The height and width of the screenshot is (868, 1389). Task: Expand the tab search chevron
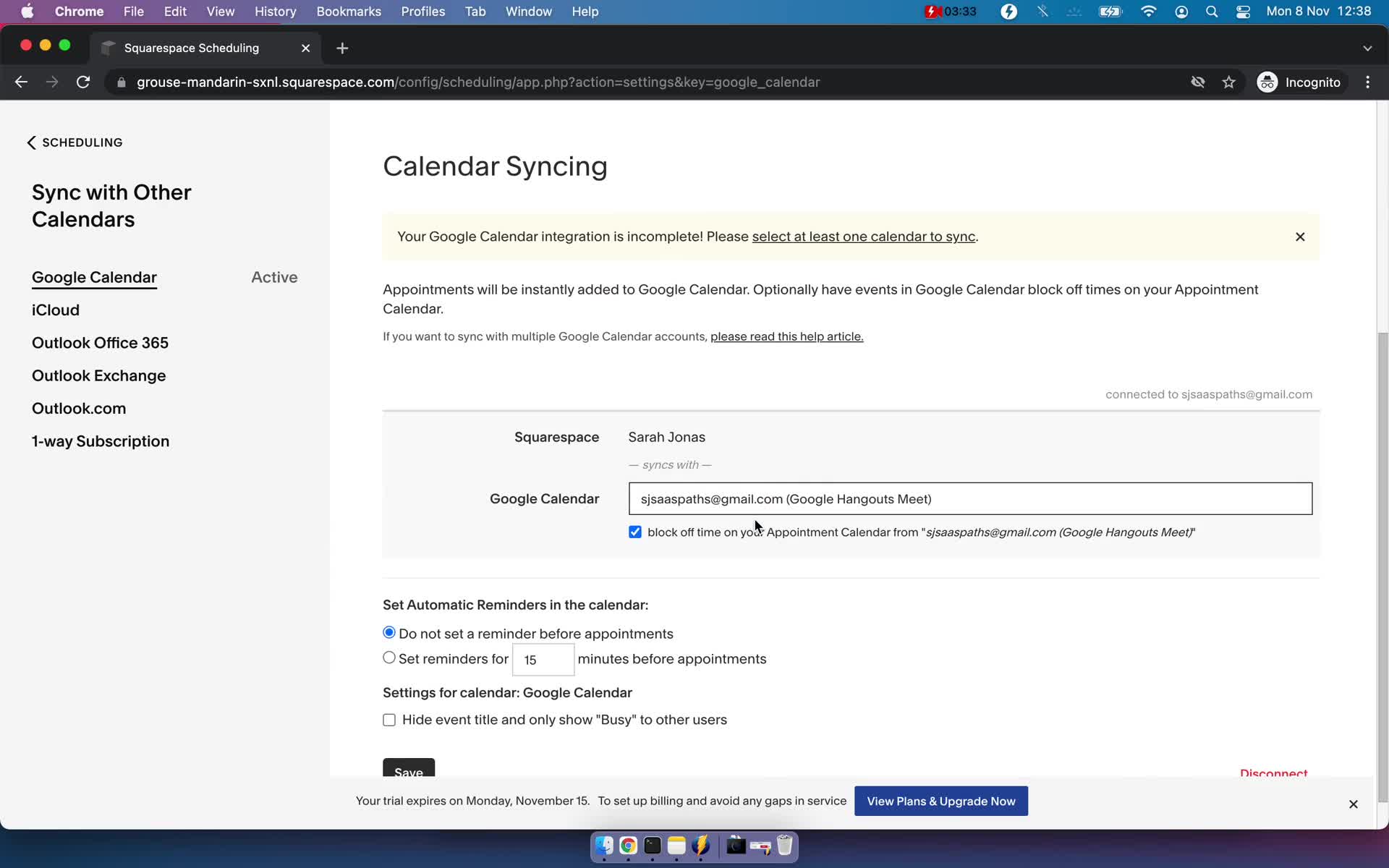click(x=1367, y=48)
